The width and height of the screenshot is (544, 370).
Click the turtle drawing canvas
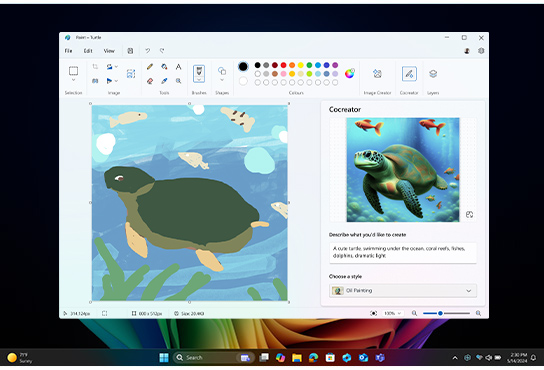[189, 203]
